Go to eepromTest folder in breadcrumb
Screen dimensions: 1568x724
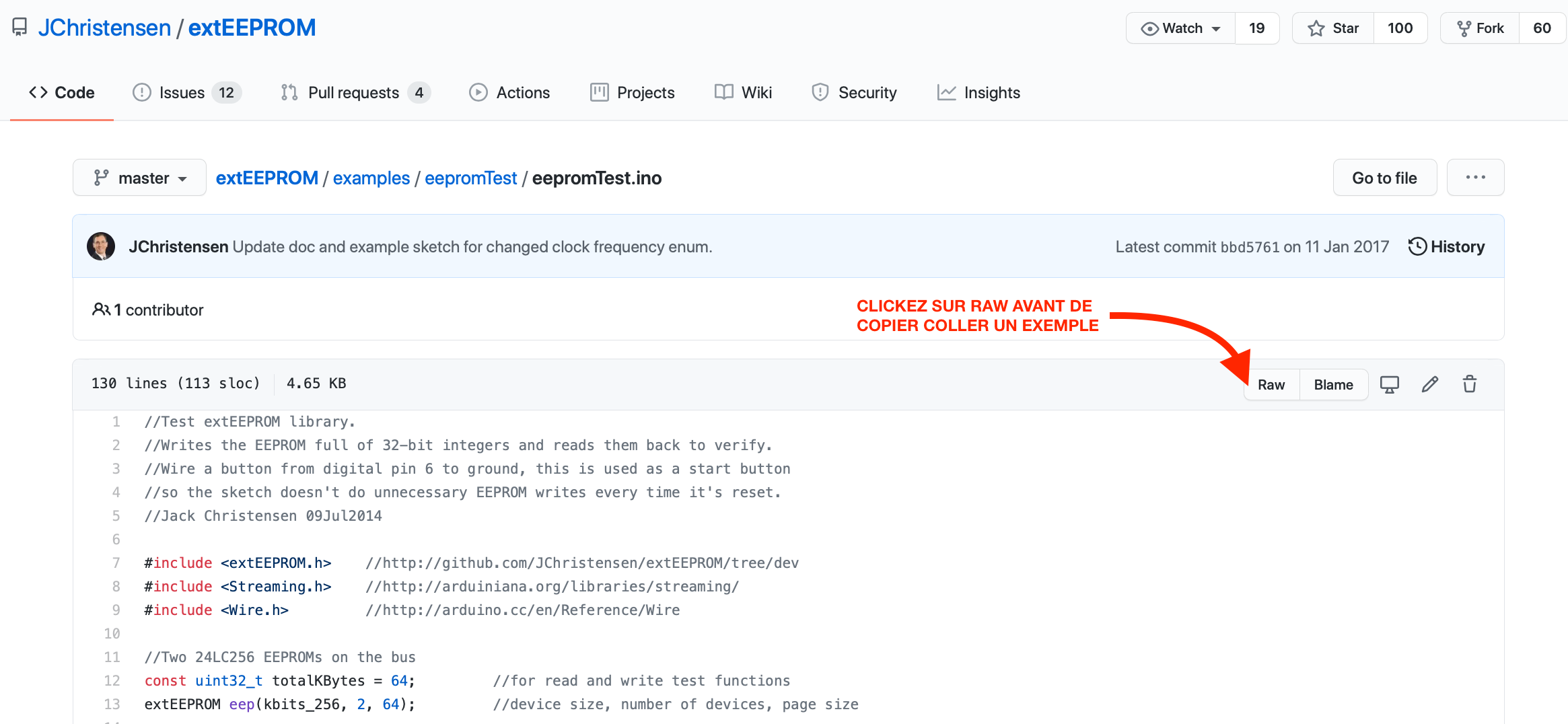pos(471,178)
